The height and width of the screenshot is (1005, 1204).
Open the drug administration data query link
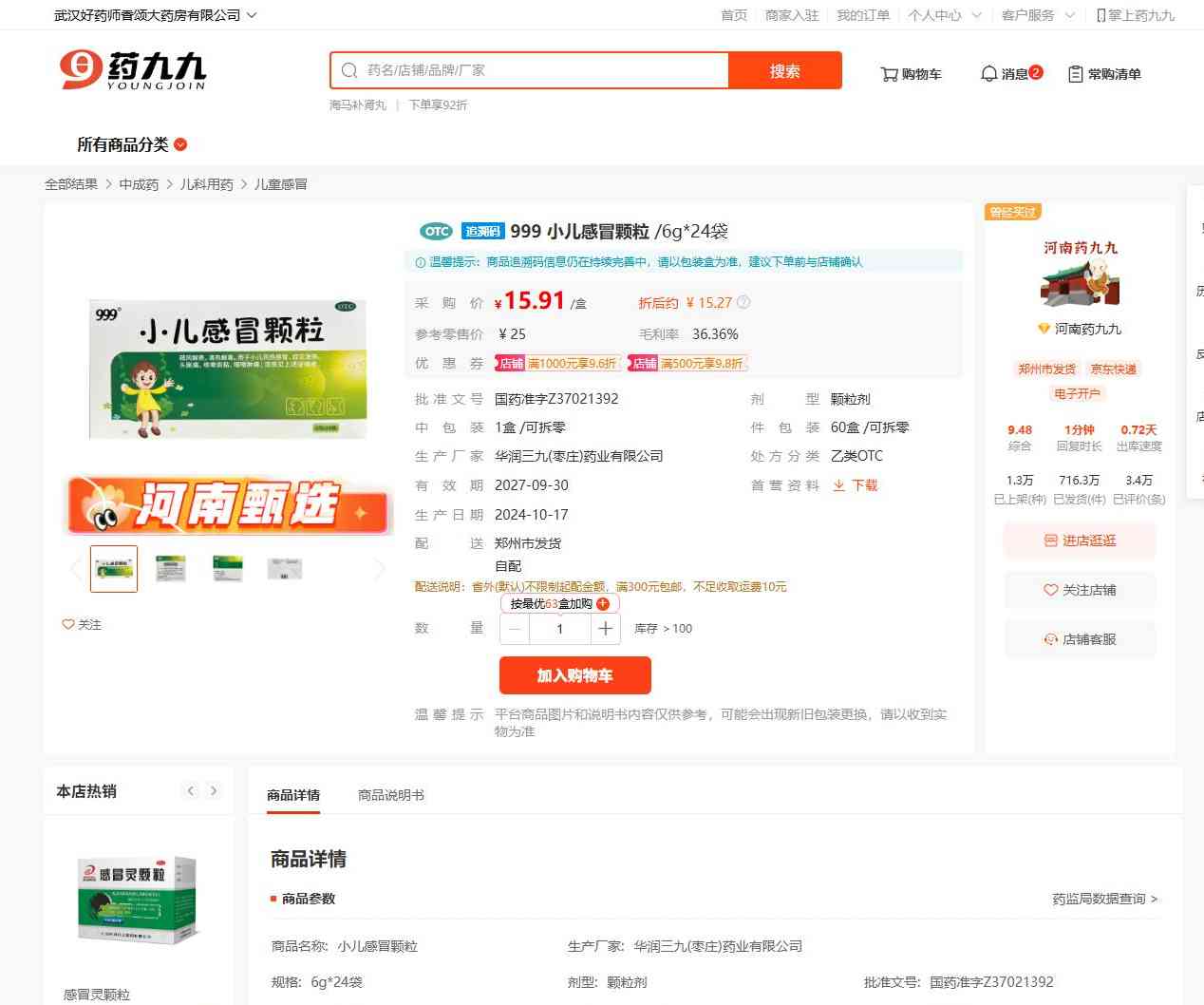[1104, 899]
